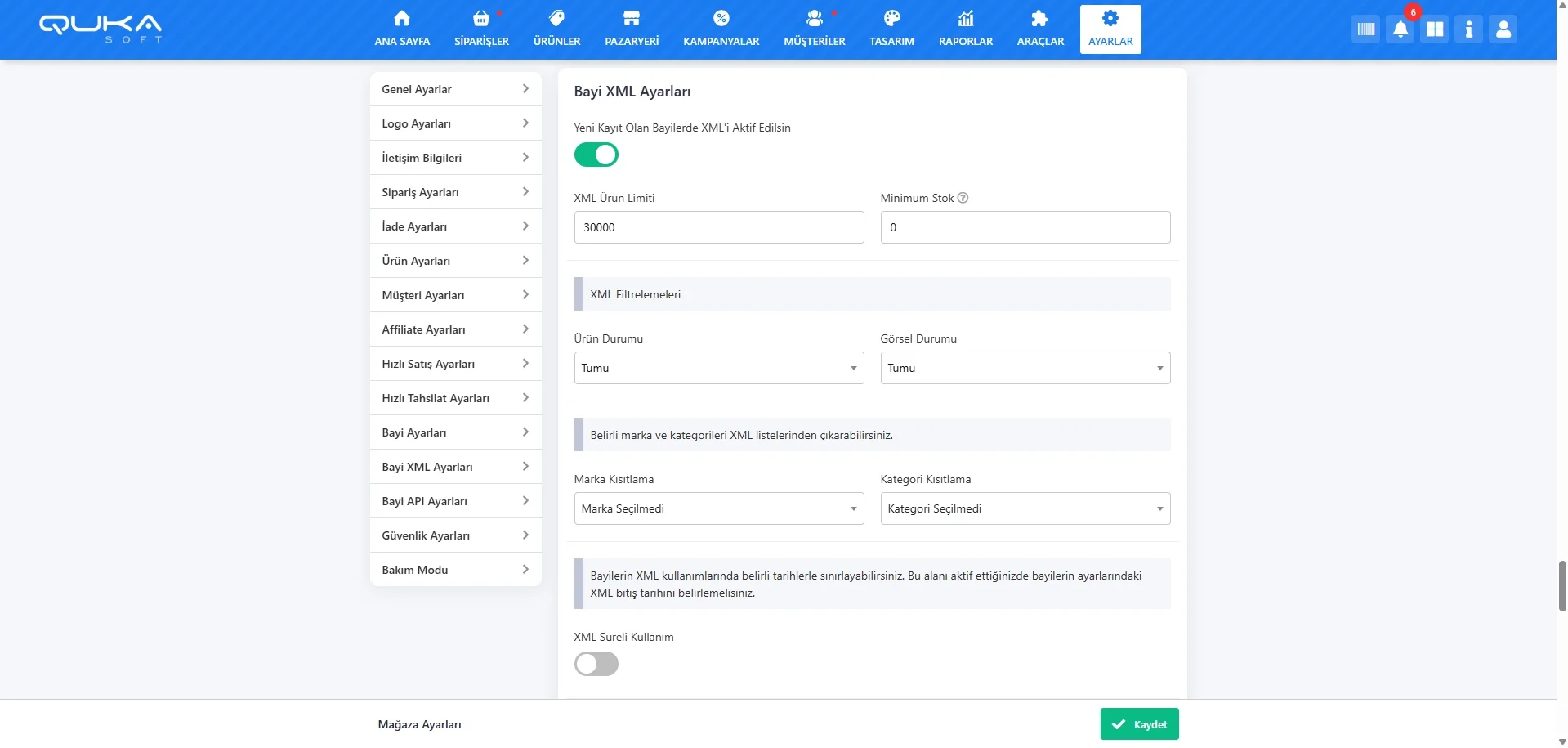Viewport: 1568px width, 748px height.
Task: Expand the Görsel Durumu dropdown
Action: click(x=1025, y=368)
